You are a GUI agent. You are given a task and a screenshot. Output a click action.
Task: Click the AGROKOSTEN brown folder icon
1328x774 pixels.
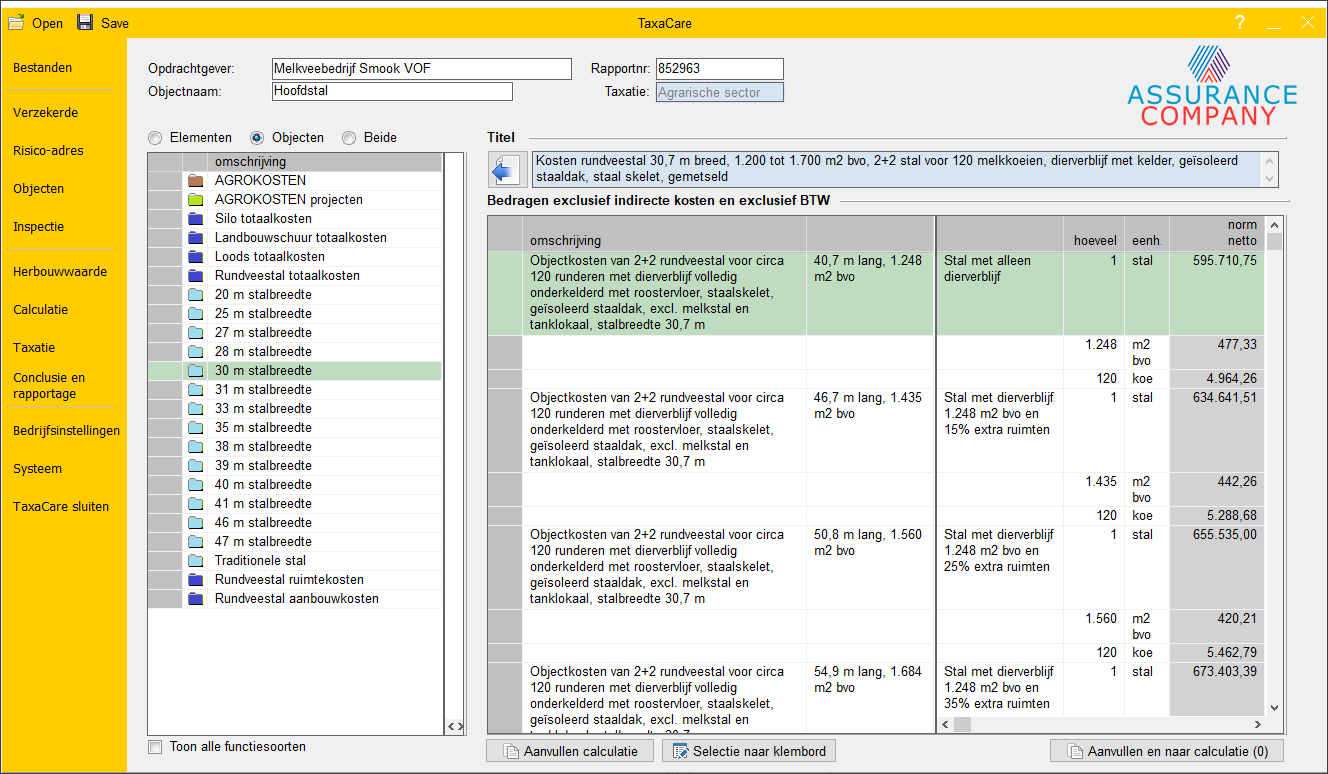195,181
